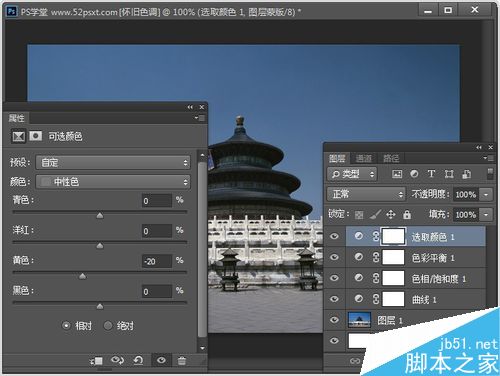Filter layers by type (T) icon
500x376 pixels.
click(431, 174)
